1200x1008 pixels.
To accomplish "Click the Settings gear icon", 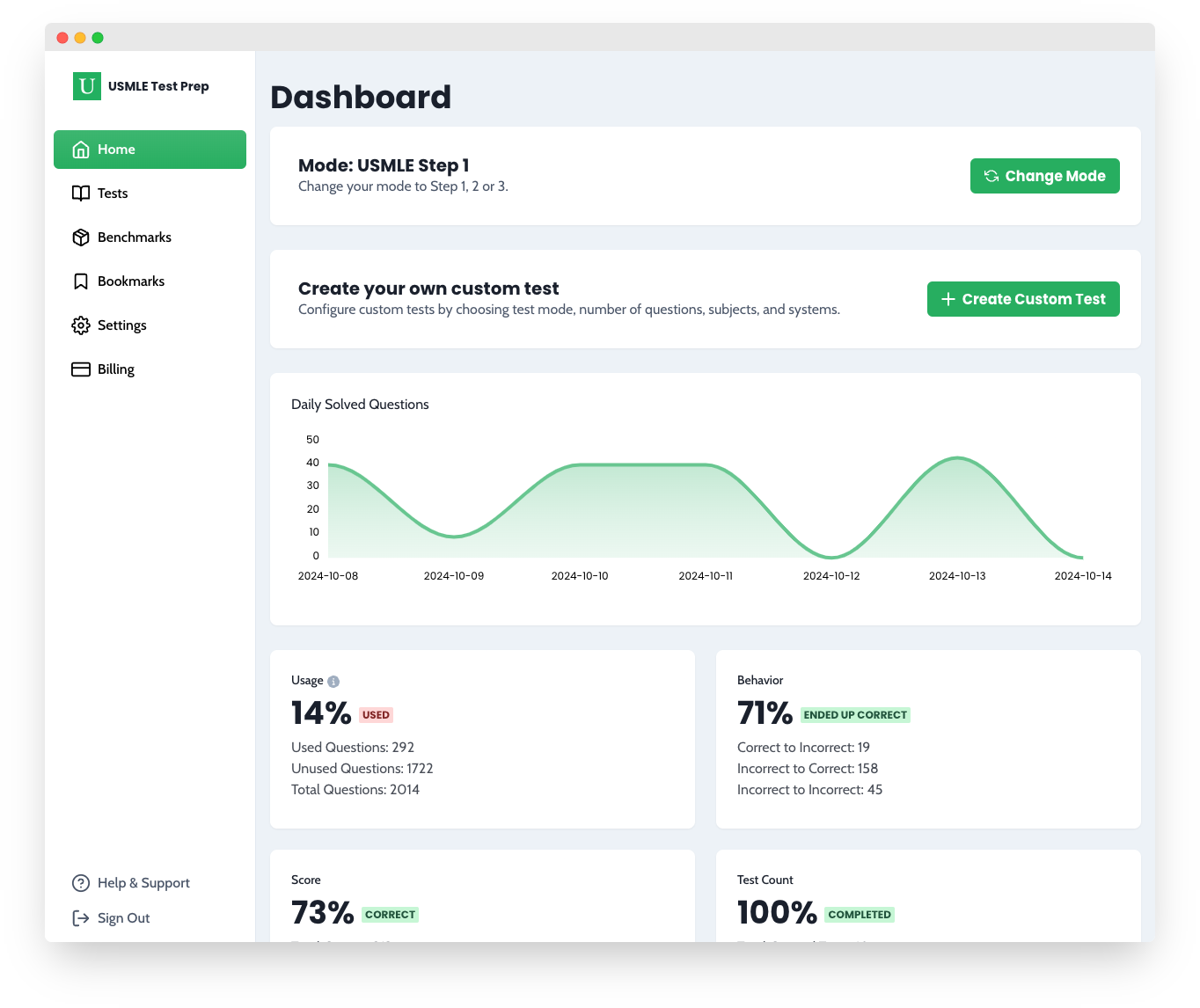I will (81, 325).
